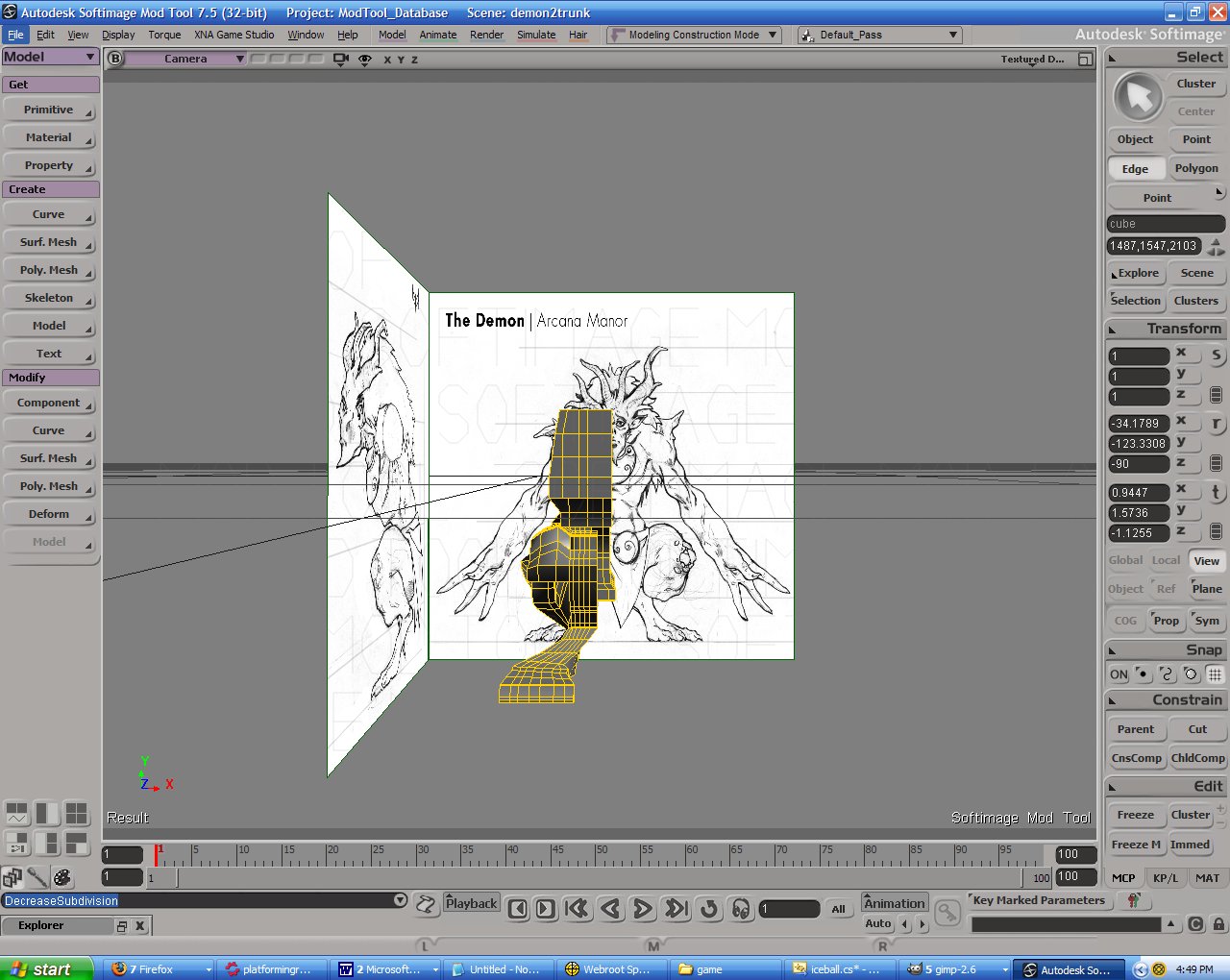The width and height of the screenshot is (1230, 980).
Task: Toggle the viewport eye visibility icon
Action: pyautogui.click(x=365, y=59)
